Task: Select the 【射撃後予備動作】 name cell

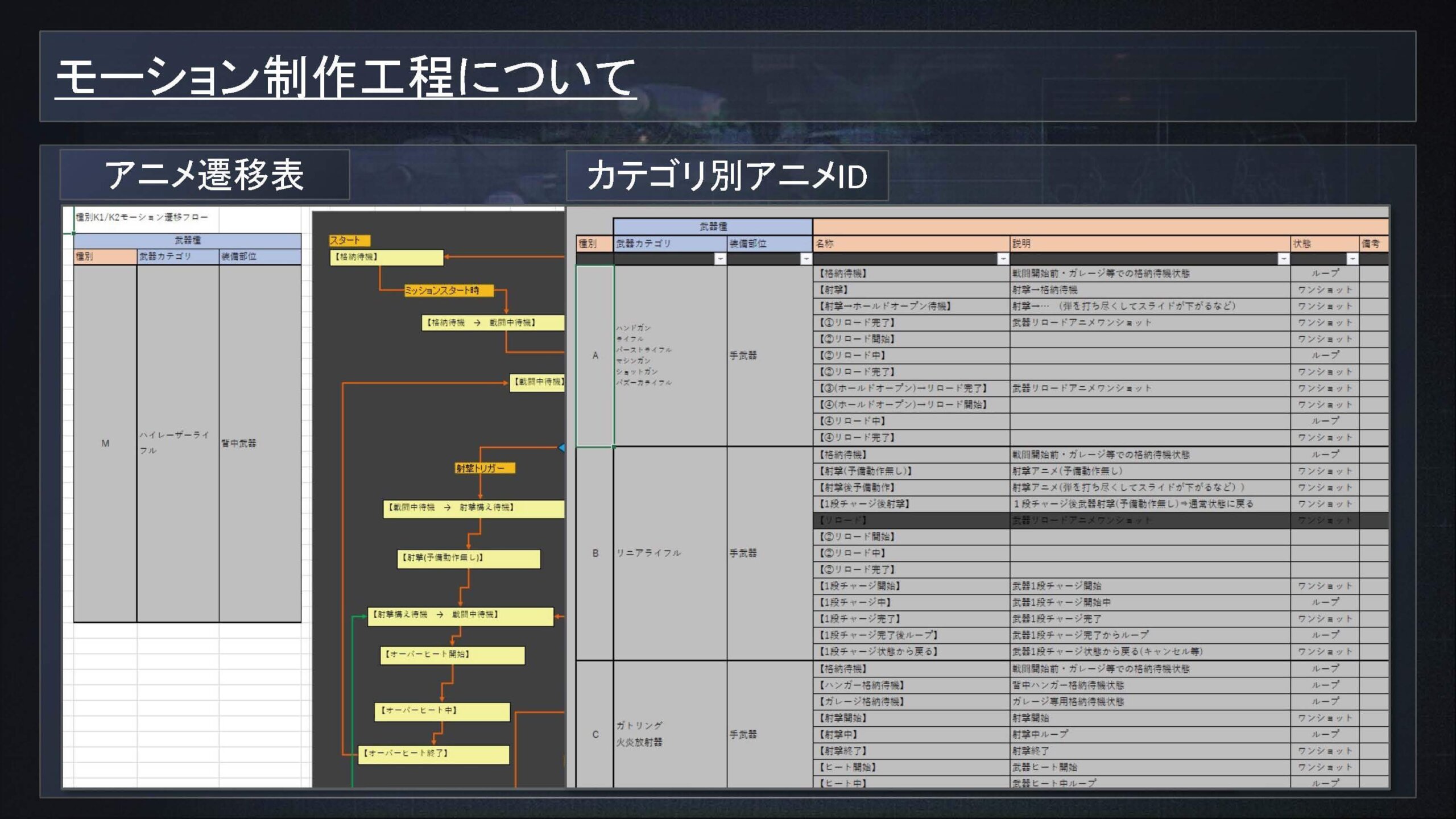Action: click(x=911, y=488)
